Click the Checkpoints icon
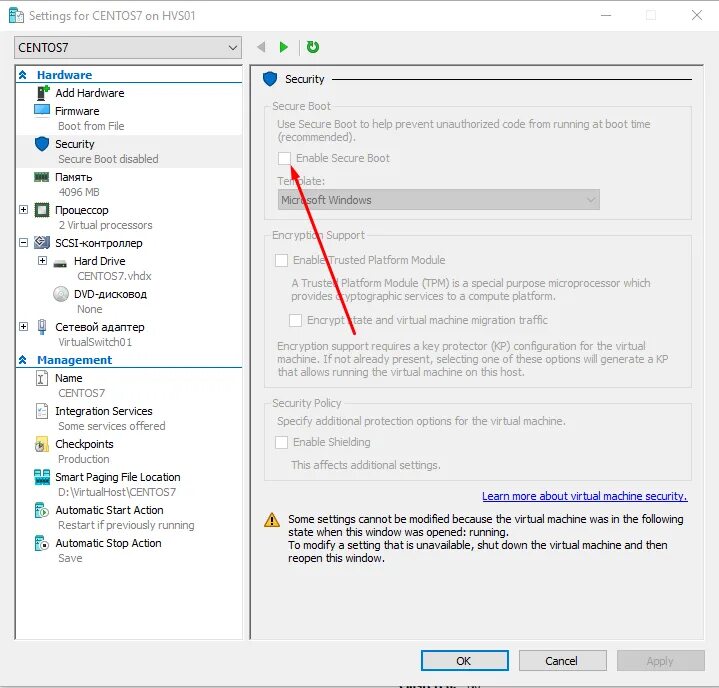Viewport: 719px width, 688px height. pyautogui.click(x=42, y=444)
